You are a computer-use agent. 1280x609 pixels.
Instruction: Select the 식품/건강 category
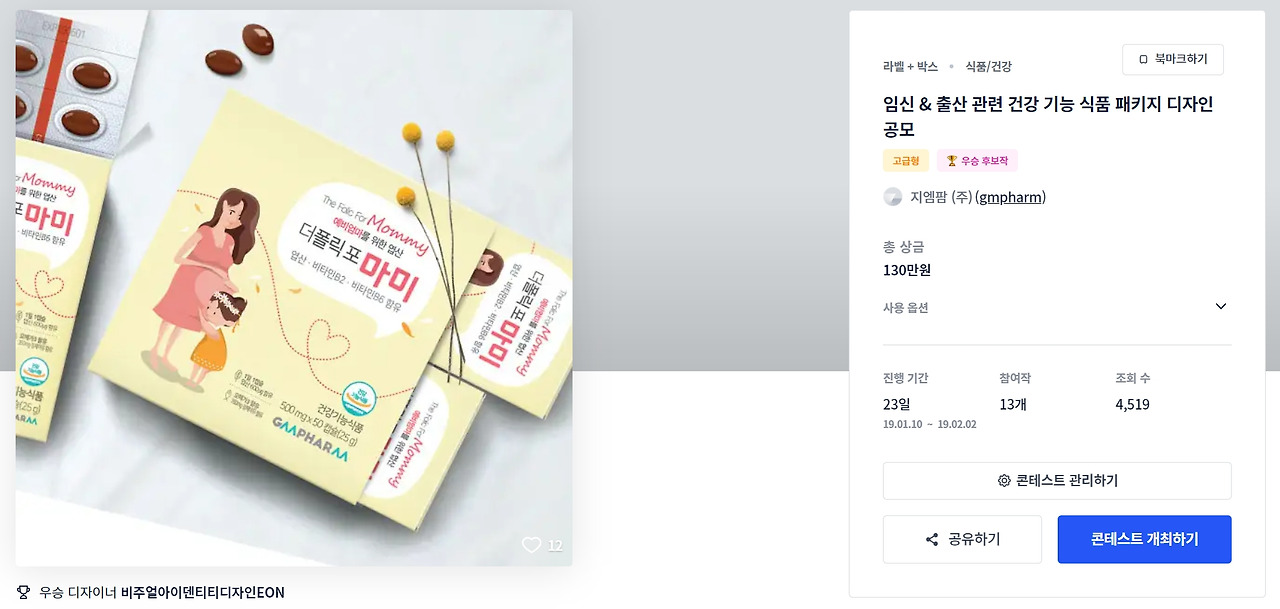coord(988,66)
